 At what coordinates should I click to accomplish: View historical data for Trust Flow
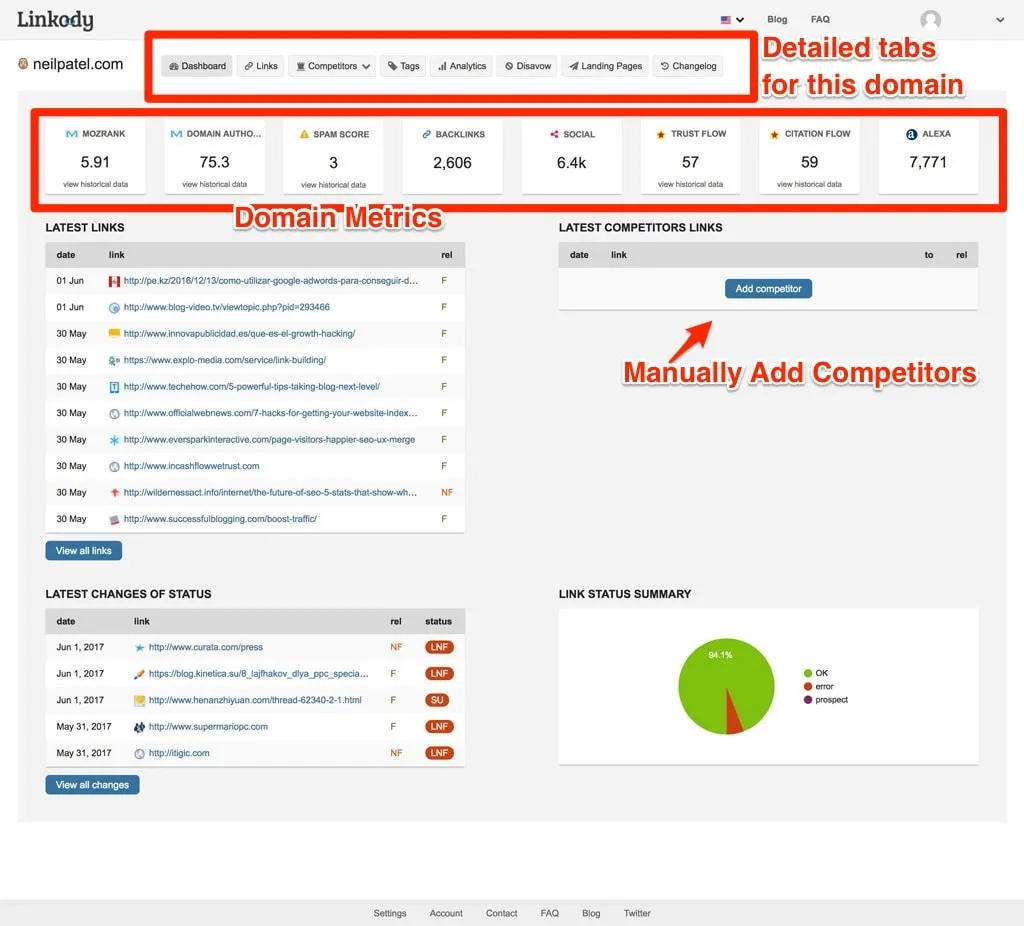[x=690, y=184]
